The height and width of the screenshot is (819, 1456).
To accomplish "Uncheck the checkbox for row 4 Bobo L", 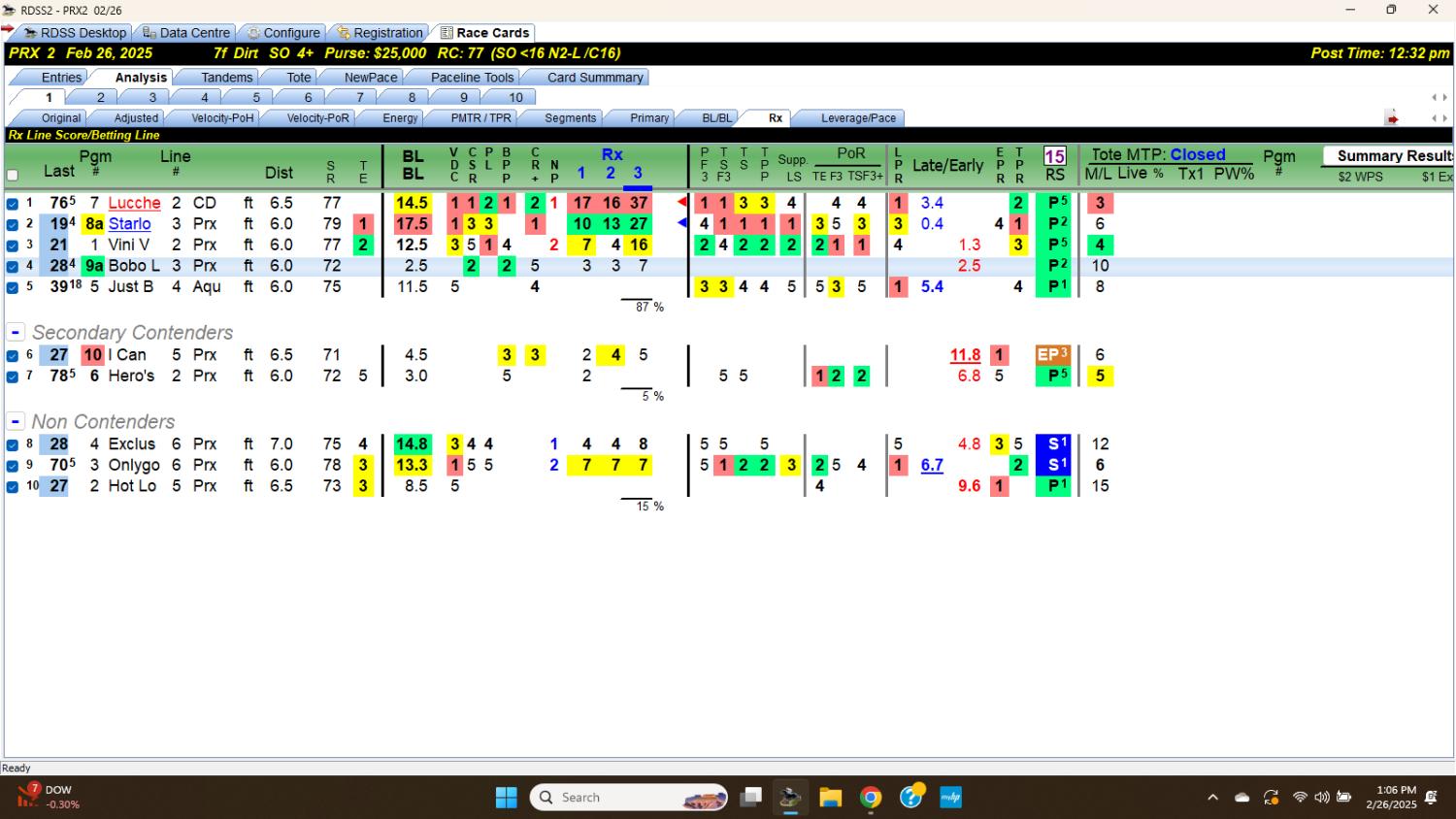I will click(13, 266).
